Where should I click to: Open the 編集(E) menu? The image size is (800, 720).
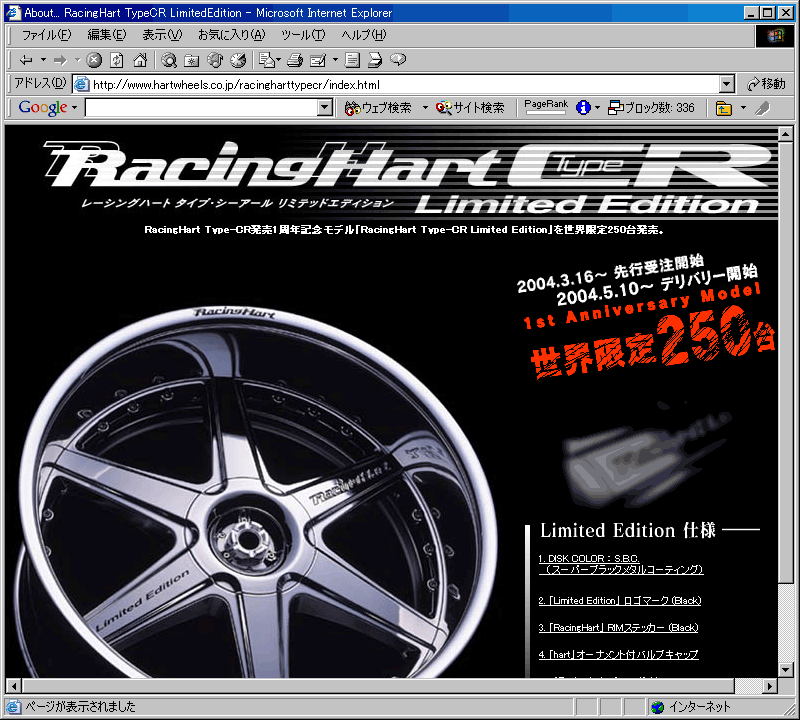[x=107, y=35]
